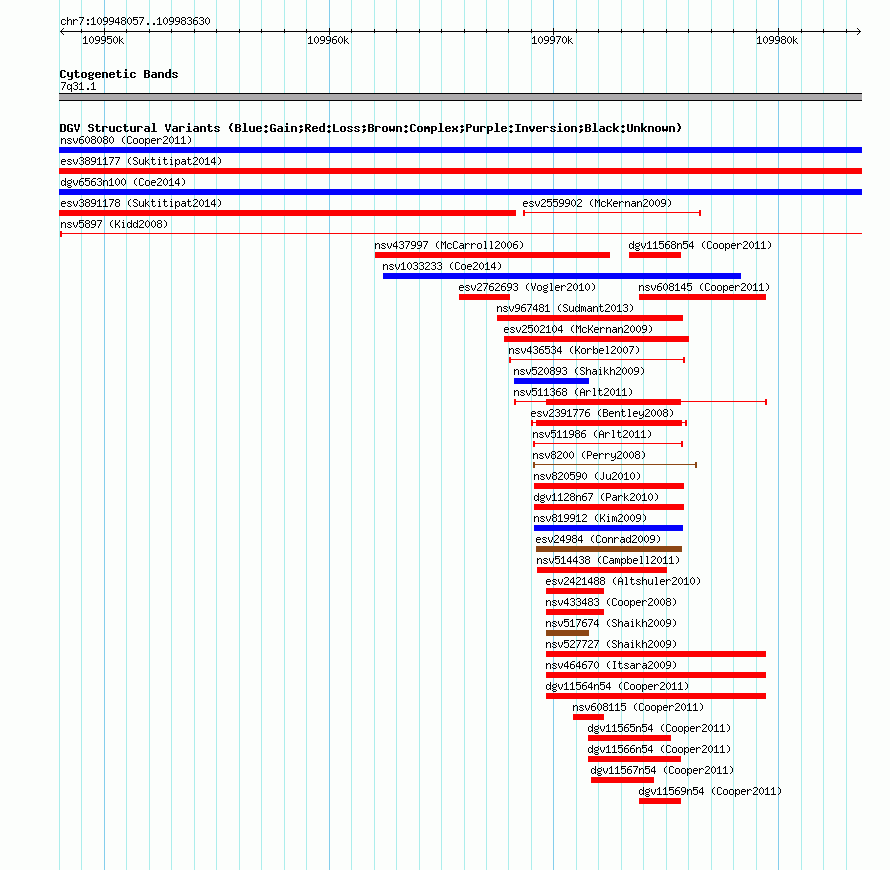Open nsv517674 (Shaikh2009) label
This screenshot has height=870, width=890.
(x=611, y=623)
